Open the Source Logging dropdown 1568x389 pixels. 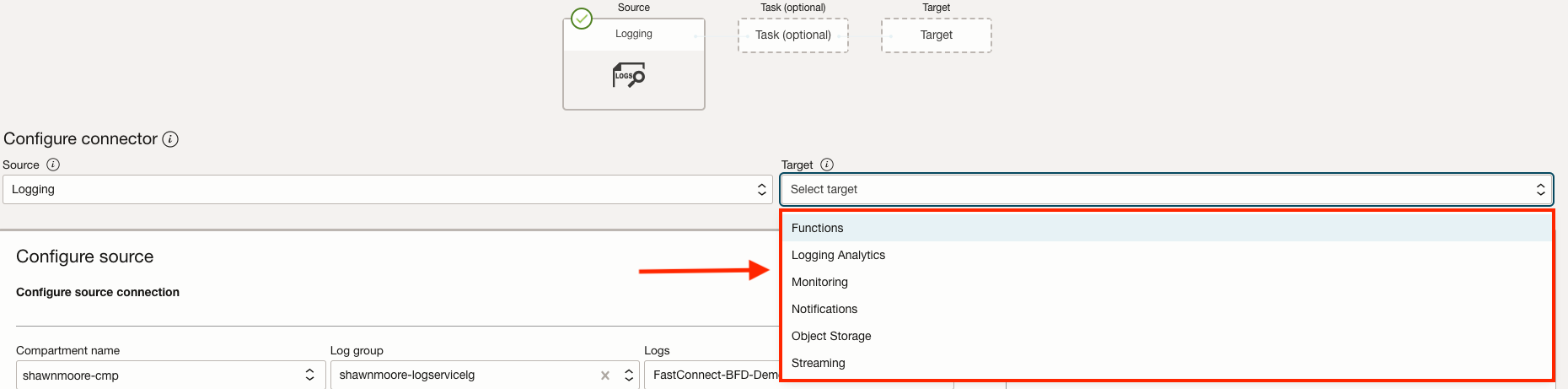[x=387, y=190]
